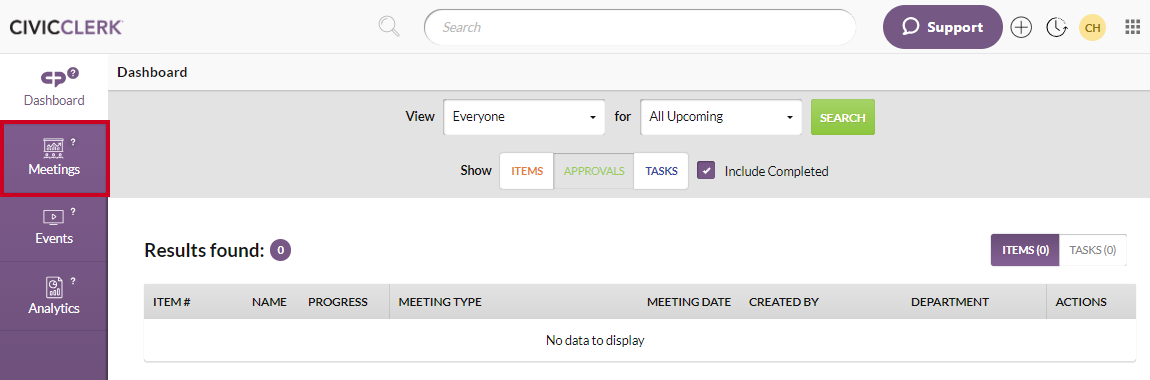Sort by NAME column header
The image size is (1150, 380).
coord(269,302)
